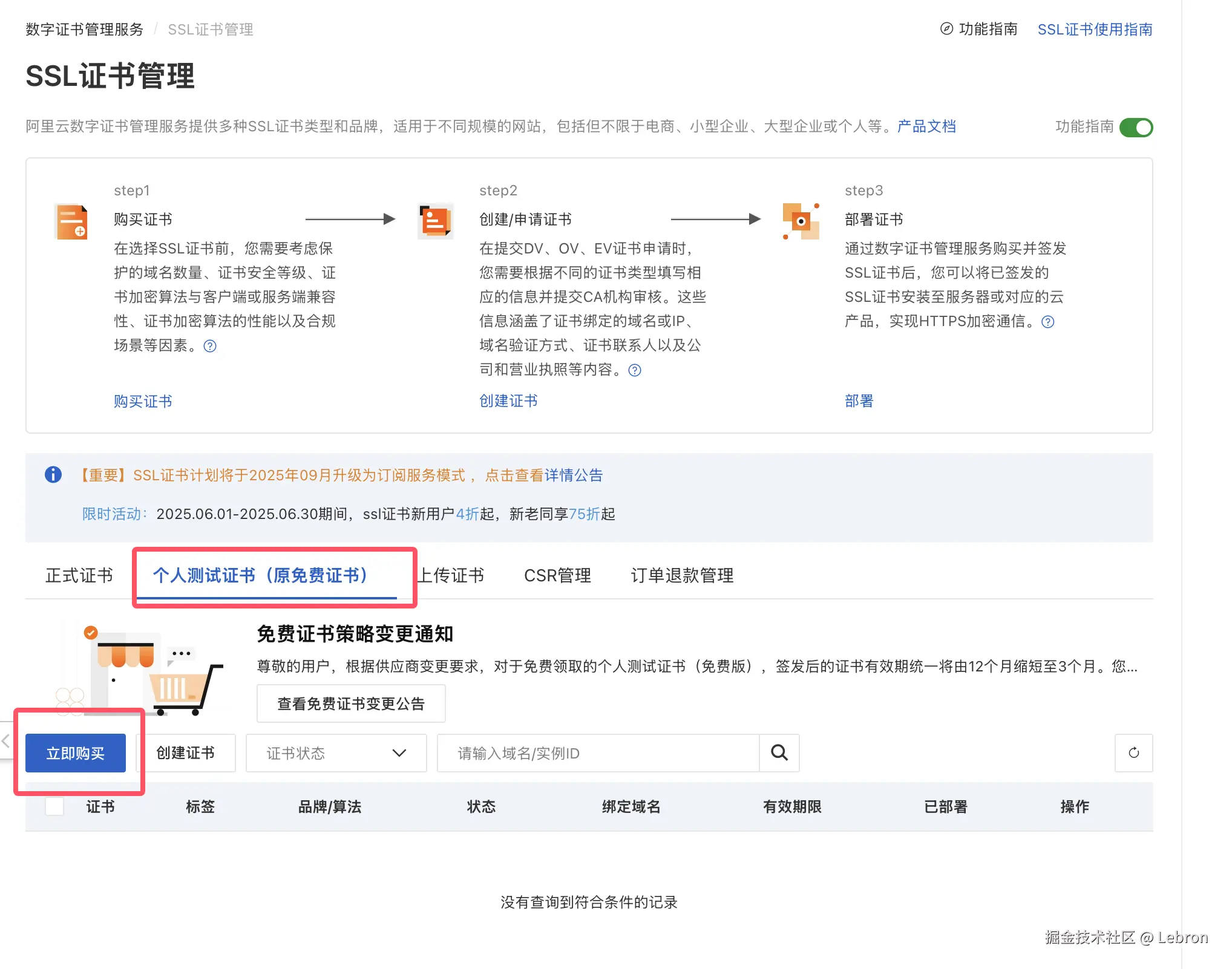Click the step1 购买证书 document icon

pos(71,221)
